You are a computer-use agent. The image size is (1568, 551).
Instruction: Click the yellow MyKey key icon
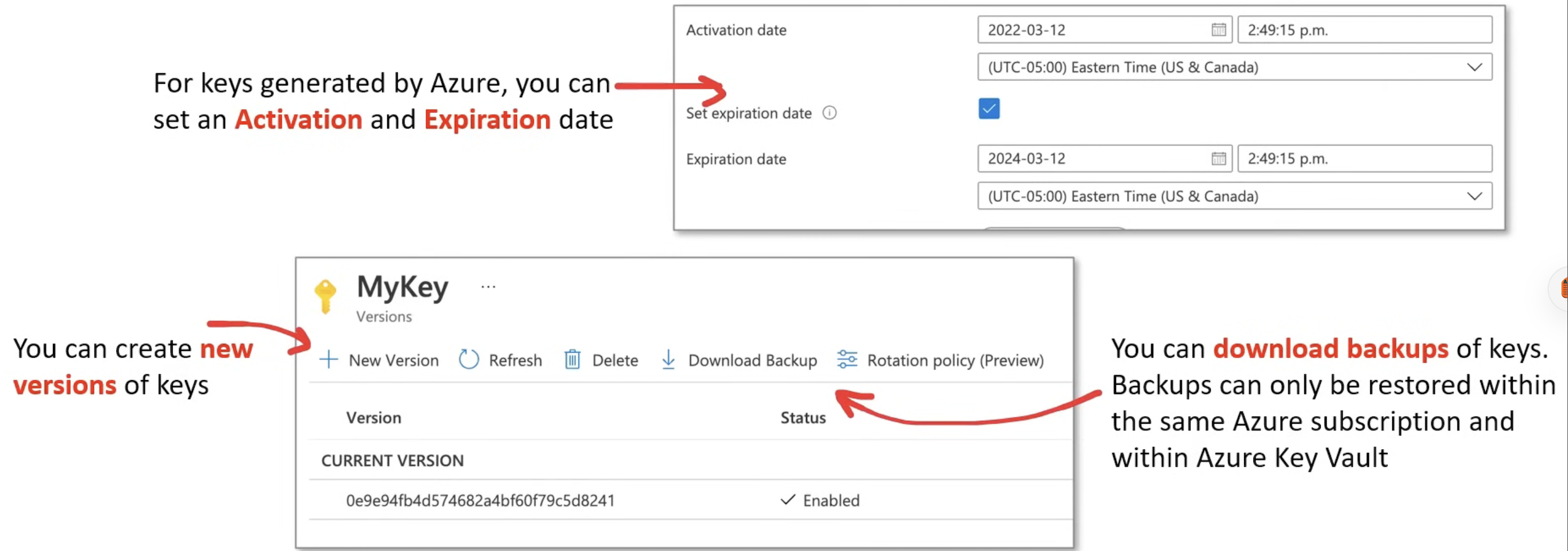click(x=326, y=295)
